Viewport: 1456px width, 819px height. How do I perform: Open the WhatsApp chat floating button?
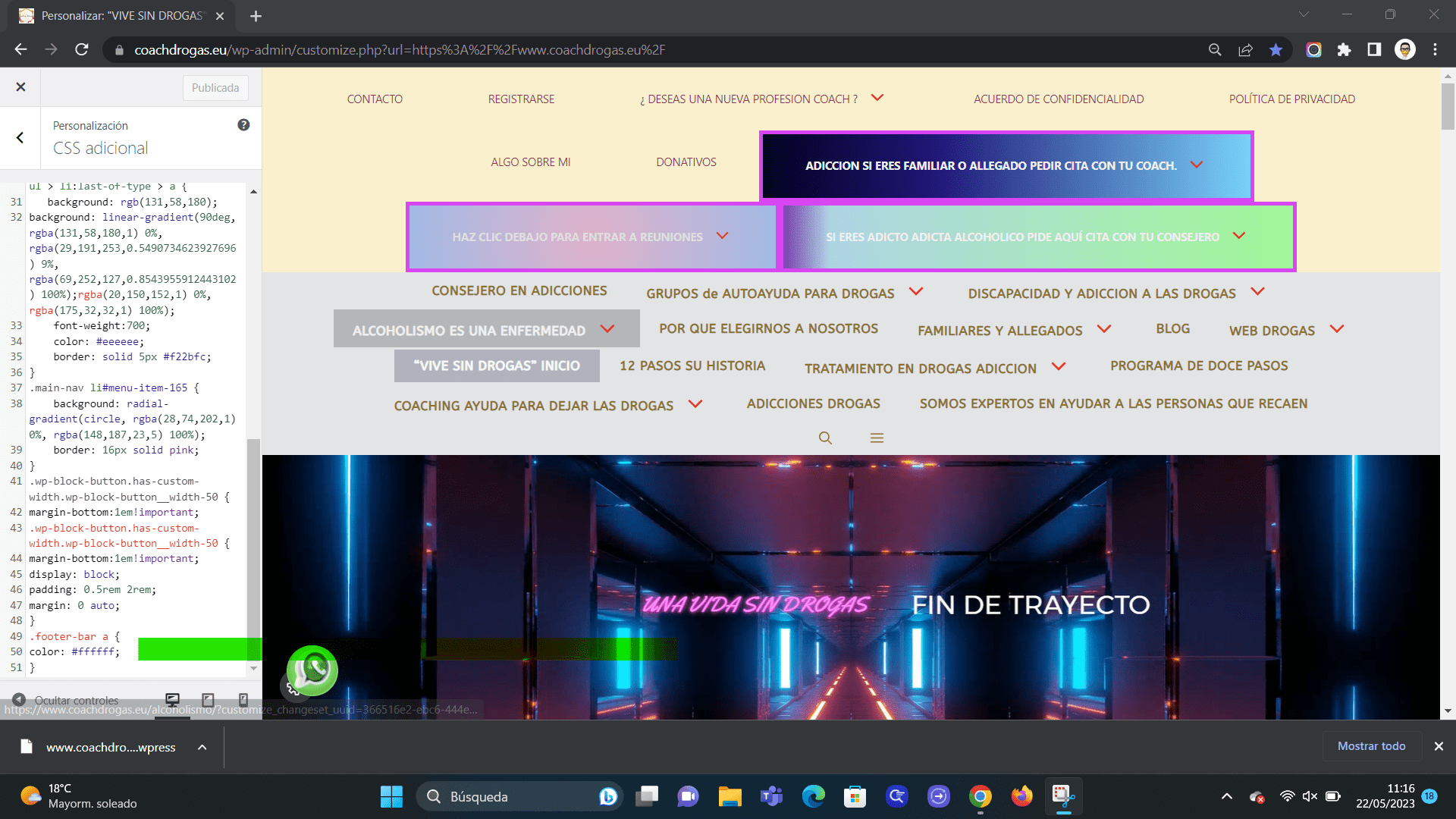312,670
